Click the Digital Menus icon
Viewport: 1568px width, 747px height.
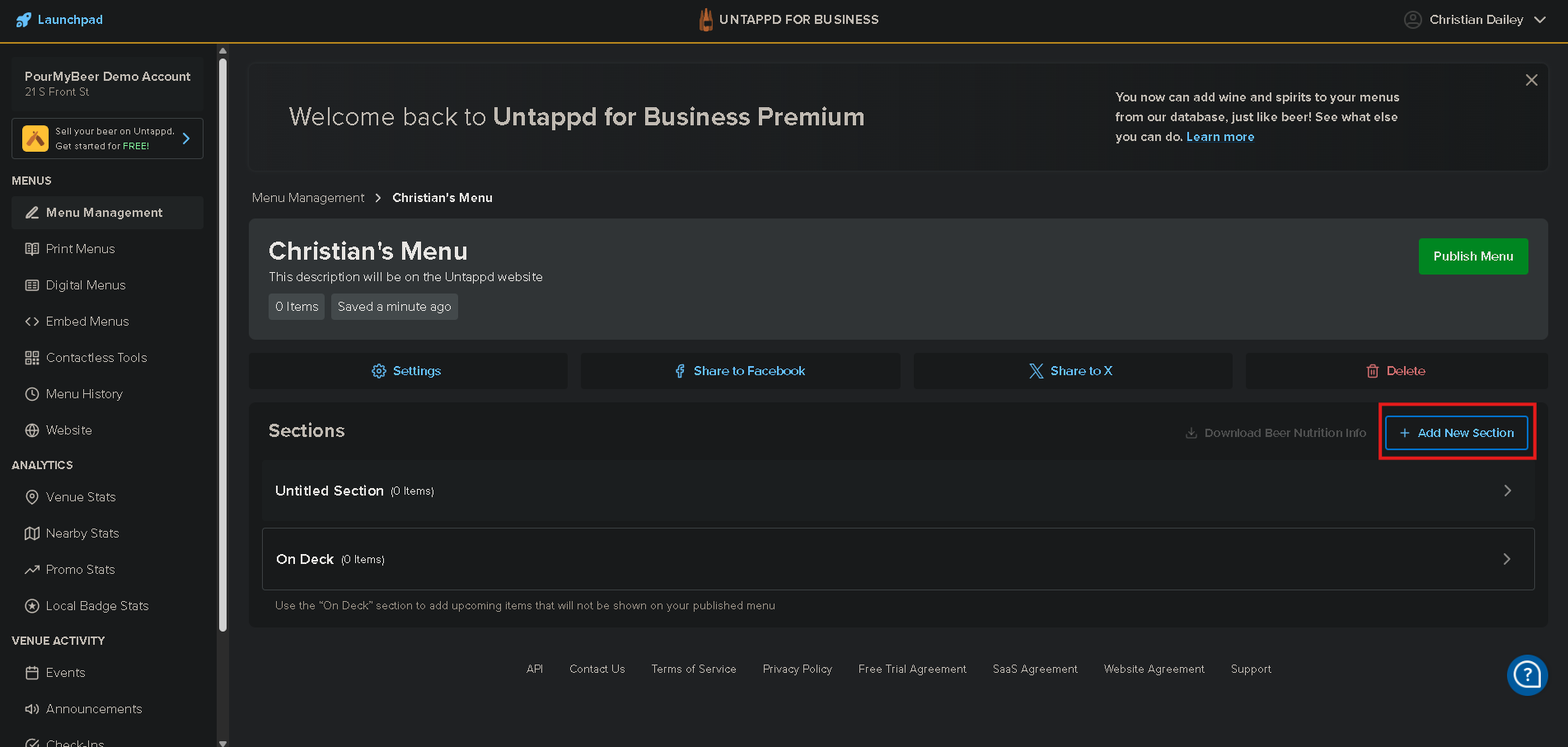32,285
